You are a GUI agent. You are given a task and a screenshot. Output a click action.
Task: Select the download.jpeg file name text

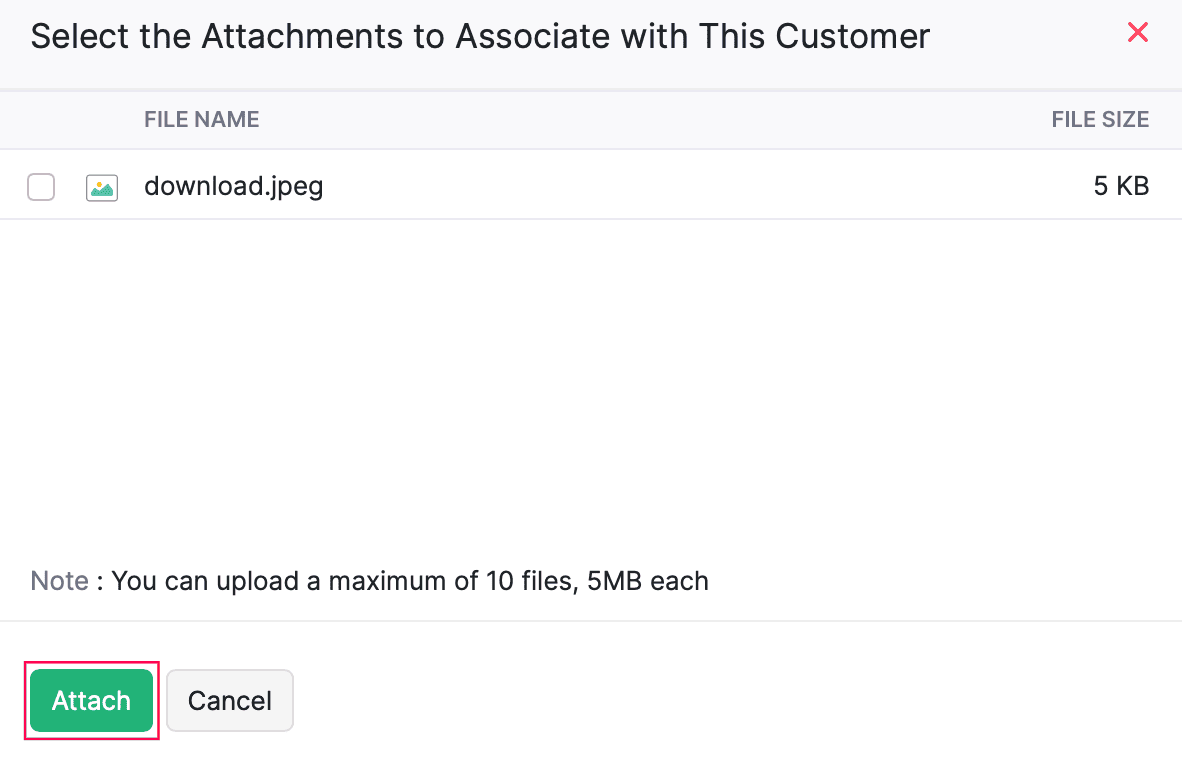click(x=233, y=186)
